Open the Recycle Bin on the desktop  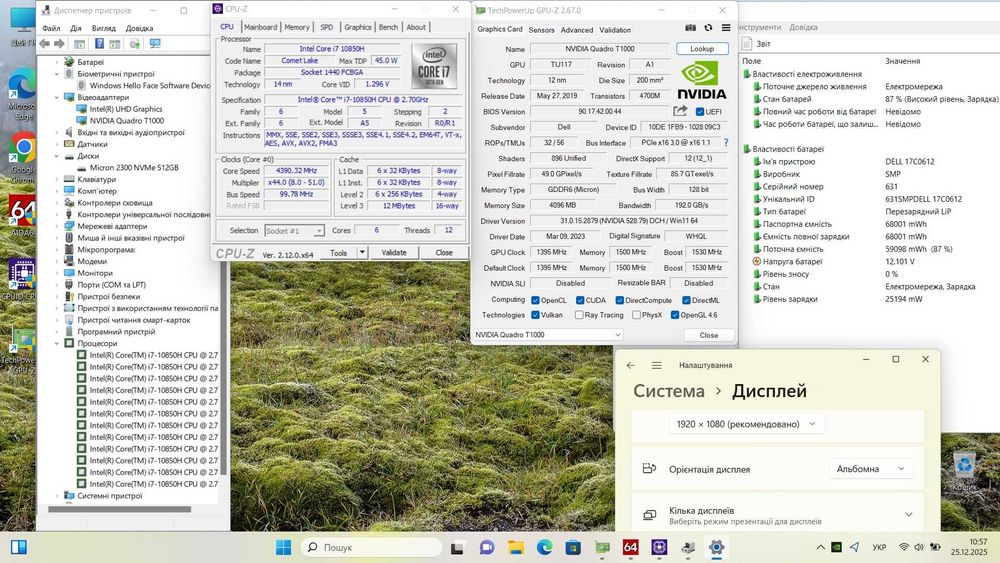point(964,470)
